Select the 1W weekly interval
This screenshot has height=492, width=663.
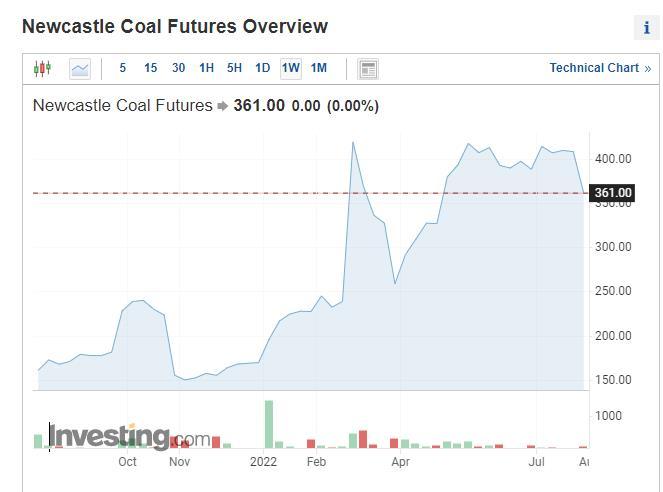290,68
